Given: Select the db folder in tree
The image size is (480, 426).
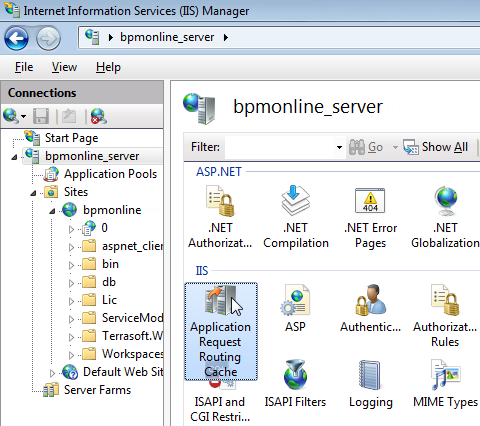Looking at the screenshot, I should click(109, 282).
